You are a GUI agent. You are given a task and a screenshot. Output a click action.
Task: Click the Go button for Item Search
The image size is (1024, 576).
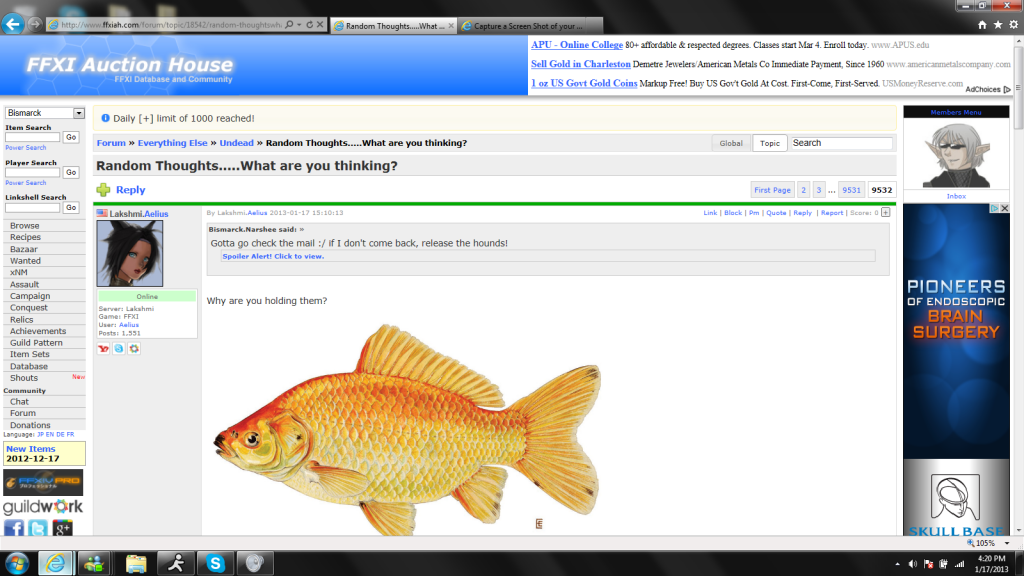[71, 137]
